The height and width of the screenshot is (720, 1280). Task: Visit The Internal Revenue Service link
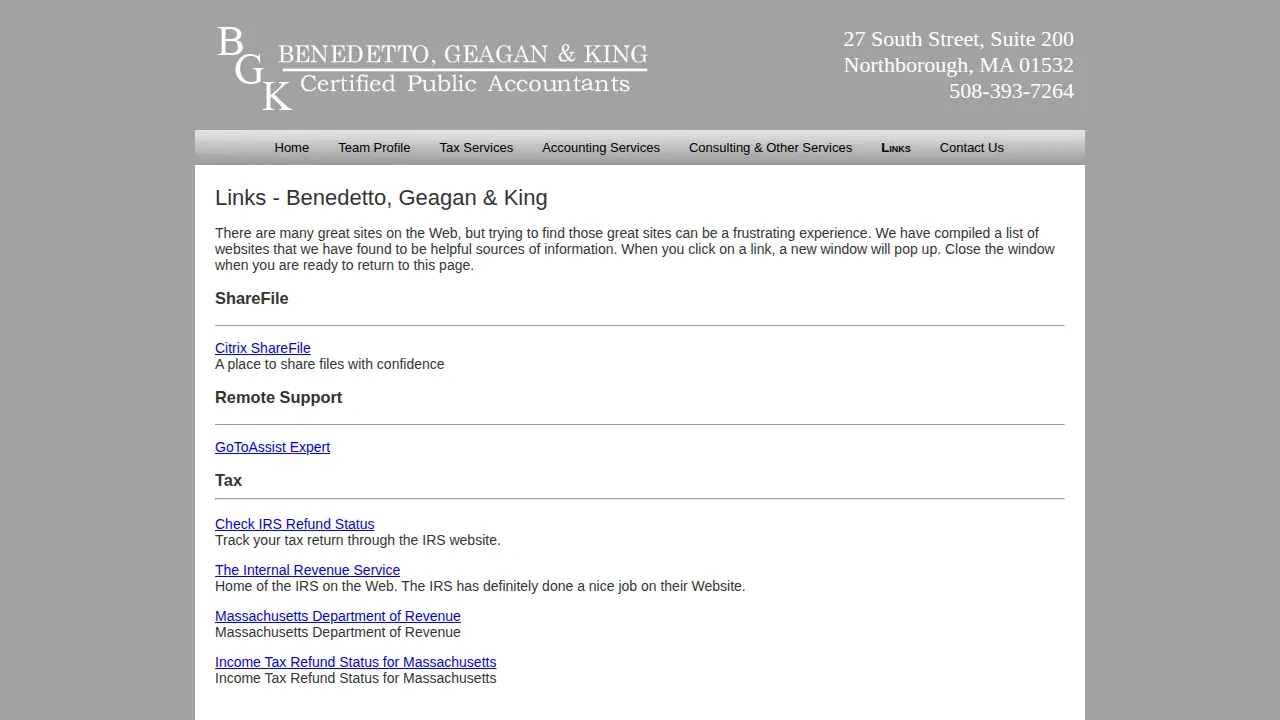point(307,570)
